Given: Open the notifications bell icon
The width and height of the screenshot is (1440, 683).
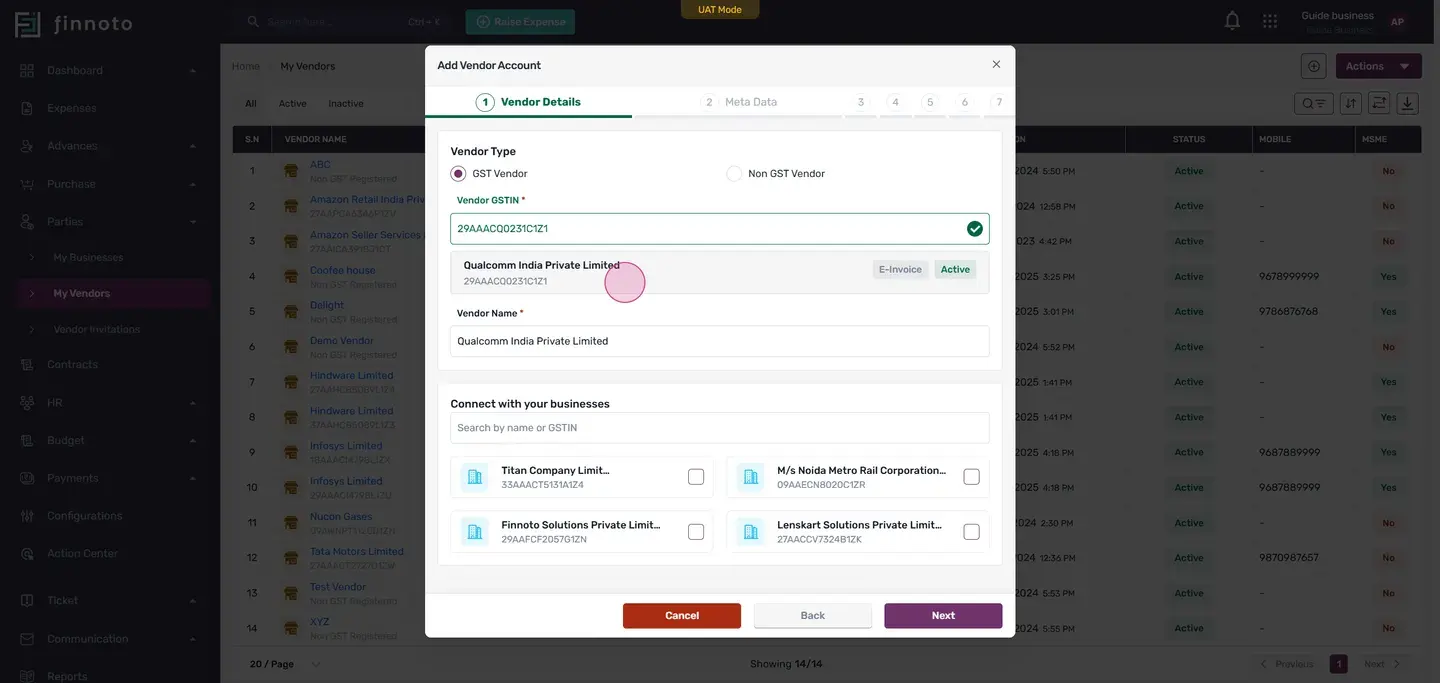Looking at the screenshot, I should pyautogui.click(x=1232, y=21).
